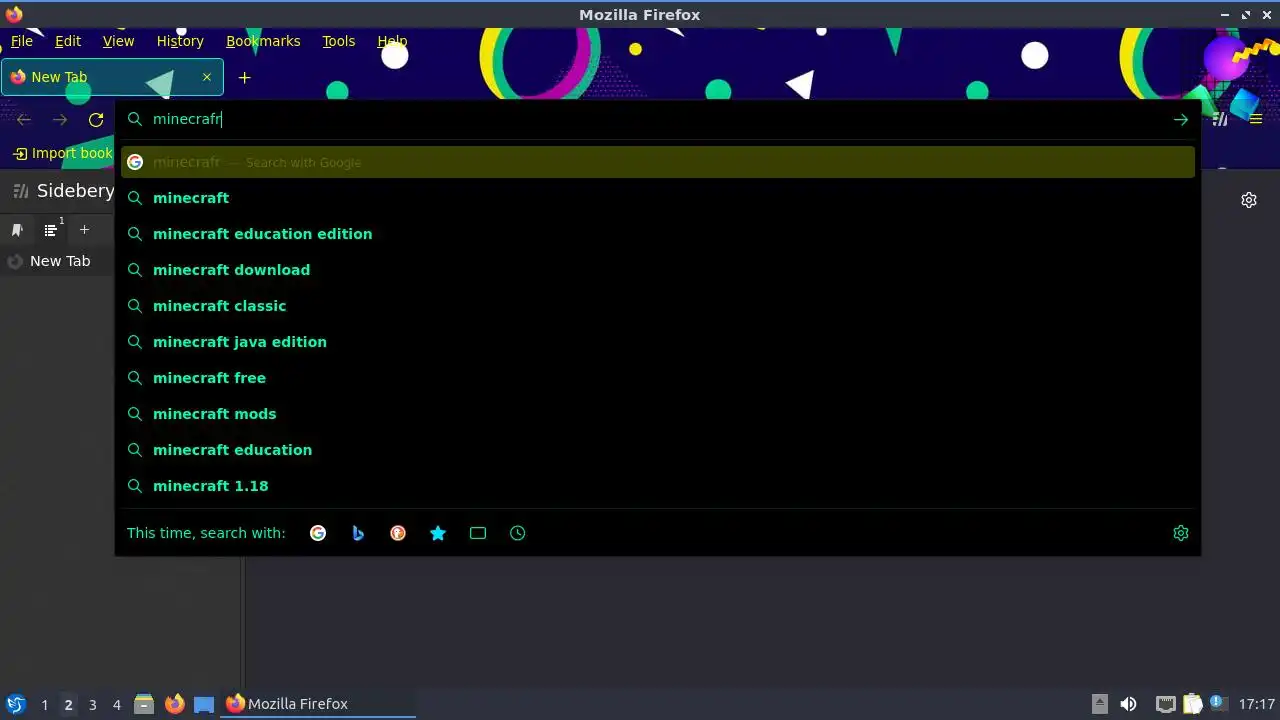Open the History menu
This screenshot has height=720, width=1280.
[x=180, y=41]
